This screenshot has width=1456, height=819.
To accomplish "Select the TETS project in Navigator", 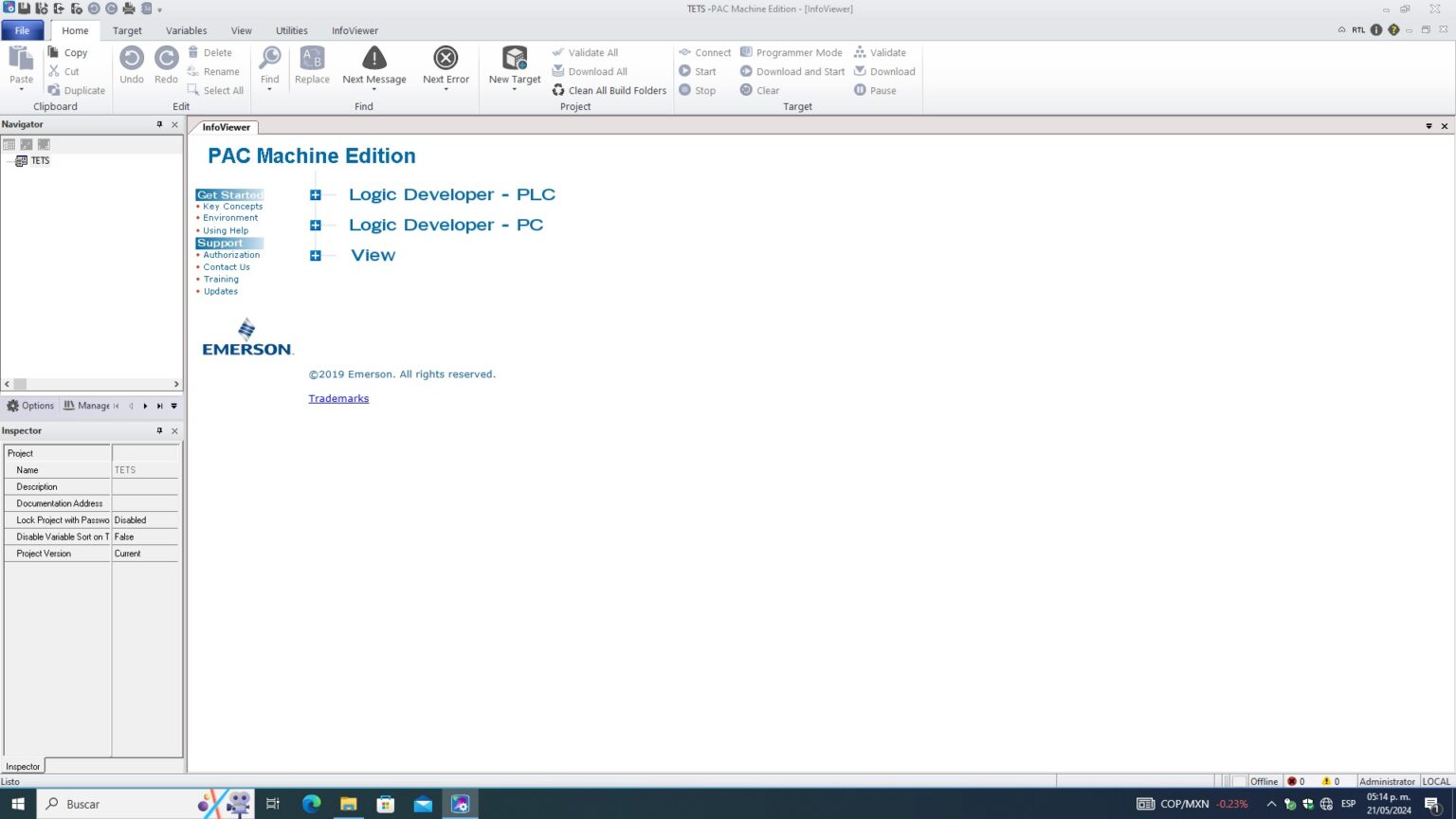I will [x=41, y=160].
